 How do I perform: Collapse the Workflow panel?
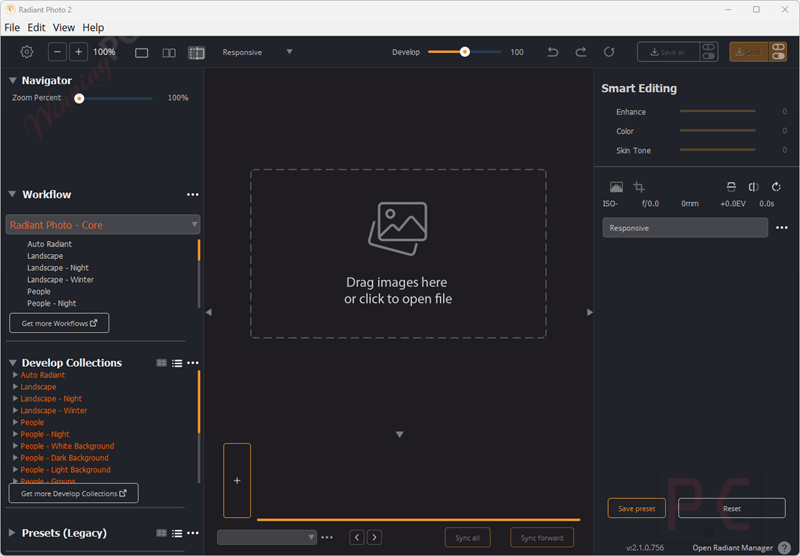pyautogui.click(x=13, y=194)
